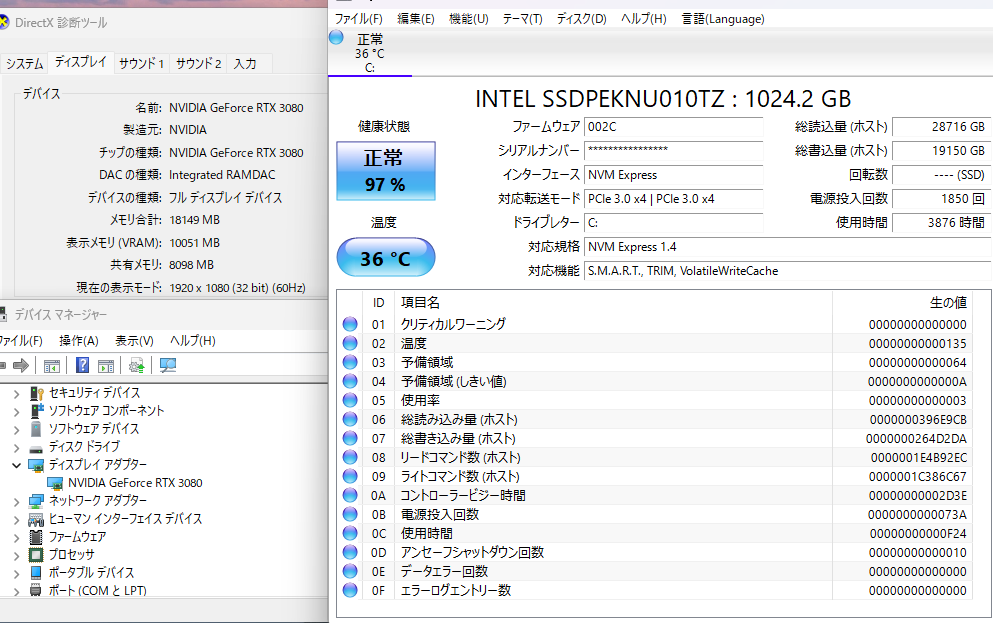Expand the ソフトウェア コンポーネント node

[x=16, y=412]
